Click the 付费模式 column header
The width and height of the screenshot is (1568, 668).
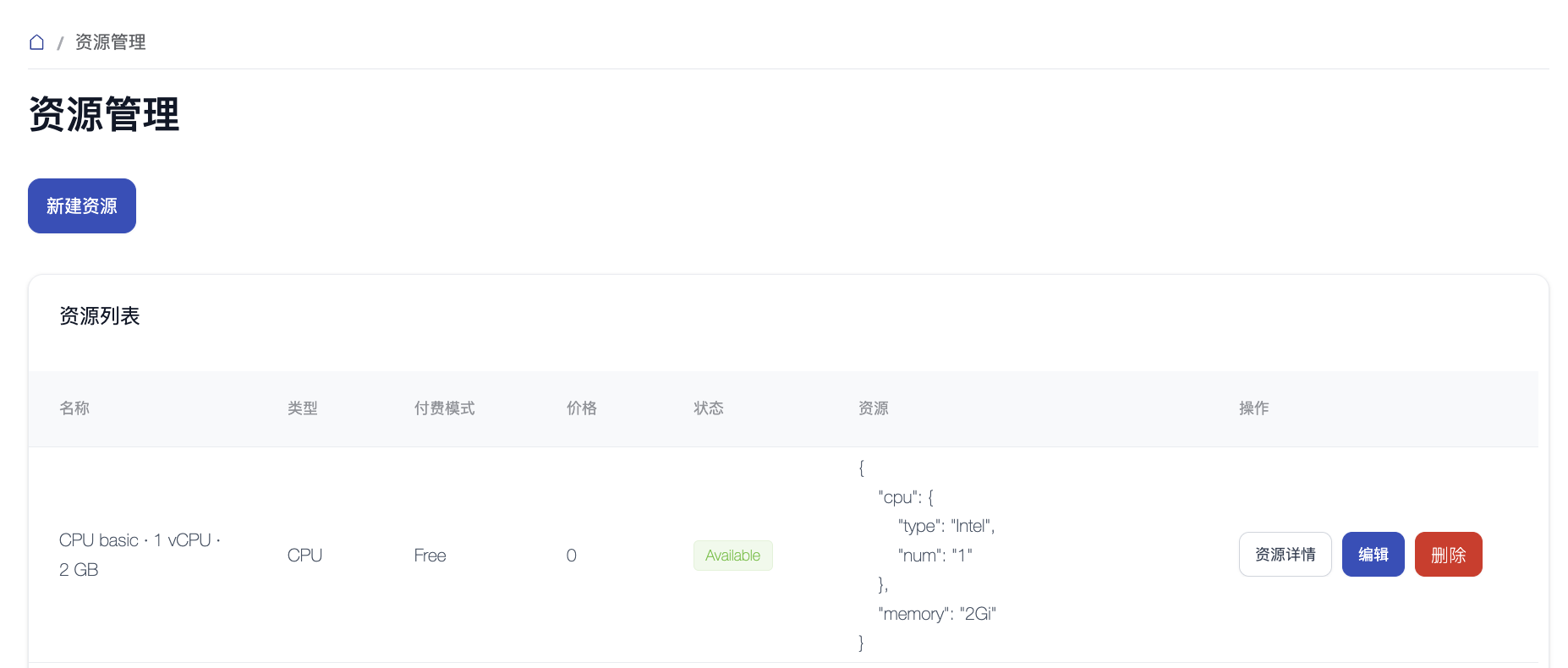click(444, 408)
